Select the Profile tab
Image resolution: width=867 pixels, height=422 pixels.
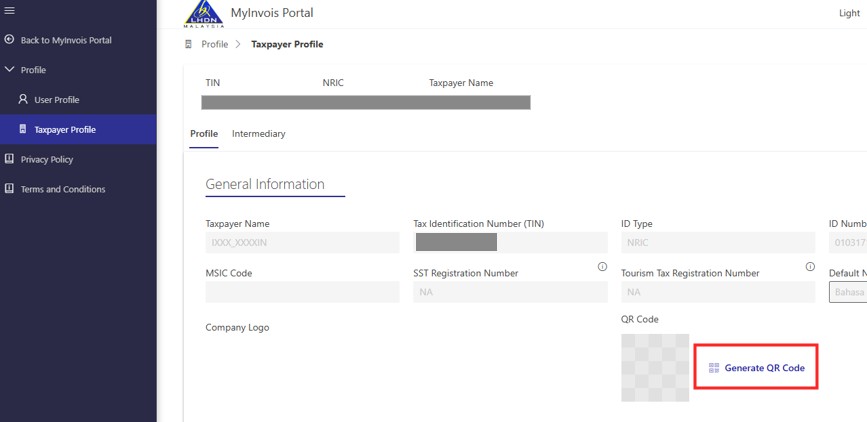point(204,134)
